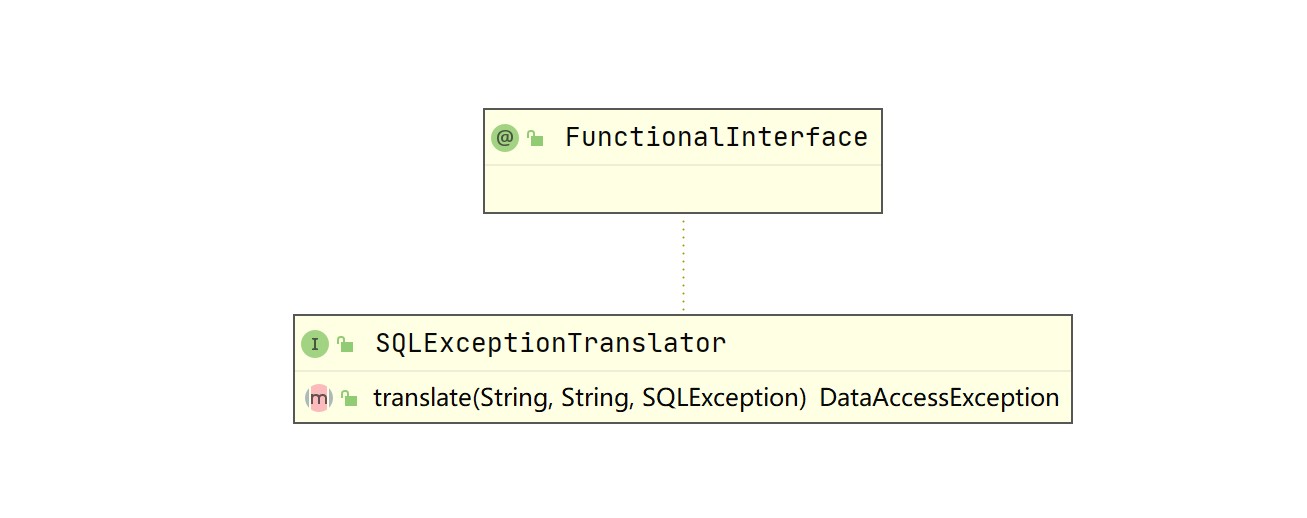Click the blank canvas right of FunctionalInterface node
The image size is (1307, 518).
[1050, 160]
